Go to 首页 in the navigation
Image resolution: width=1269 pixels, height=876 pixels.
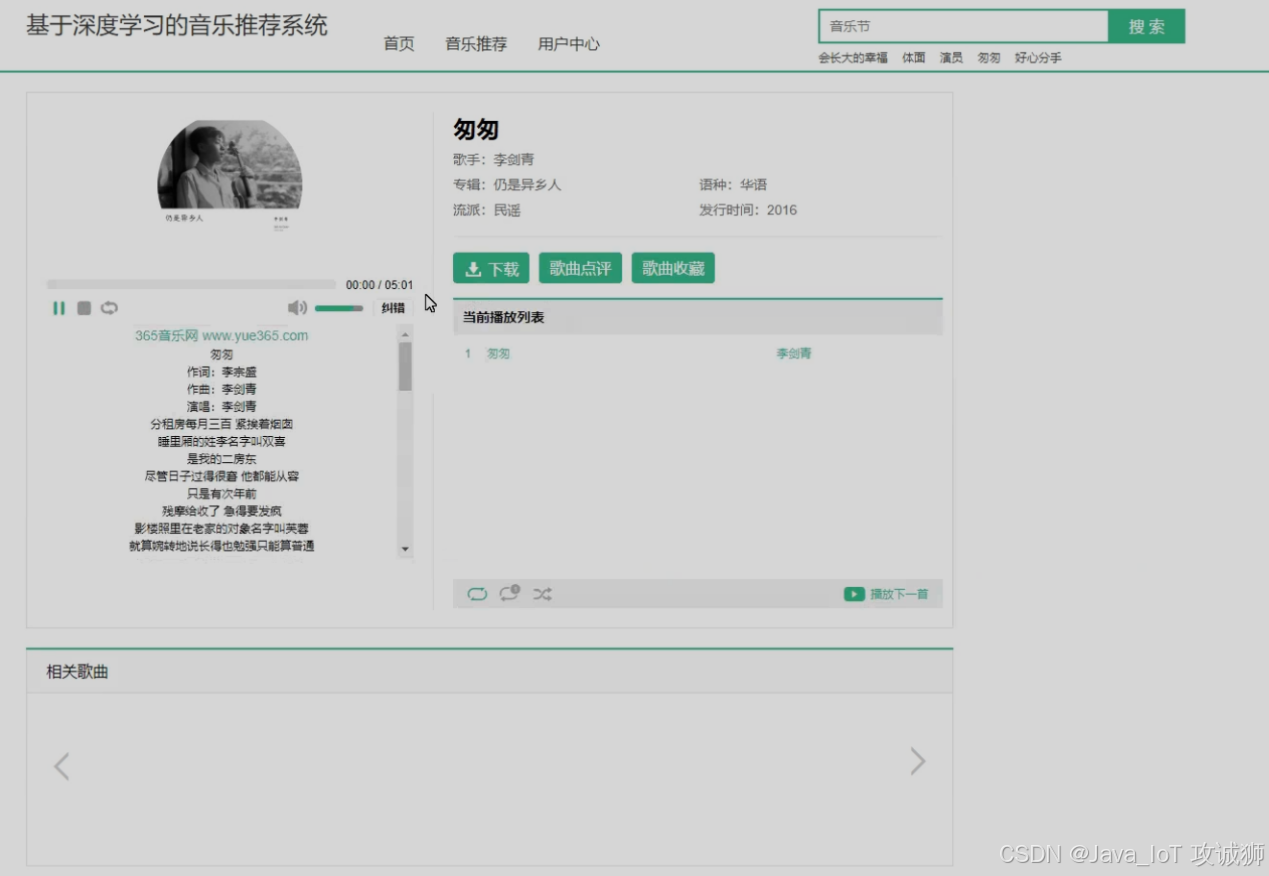tap(399, 44)
